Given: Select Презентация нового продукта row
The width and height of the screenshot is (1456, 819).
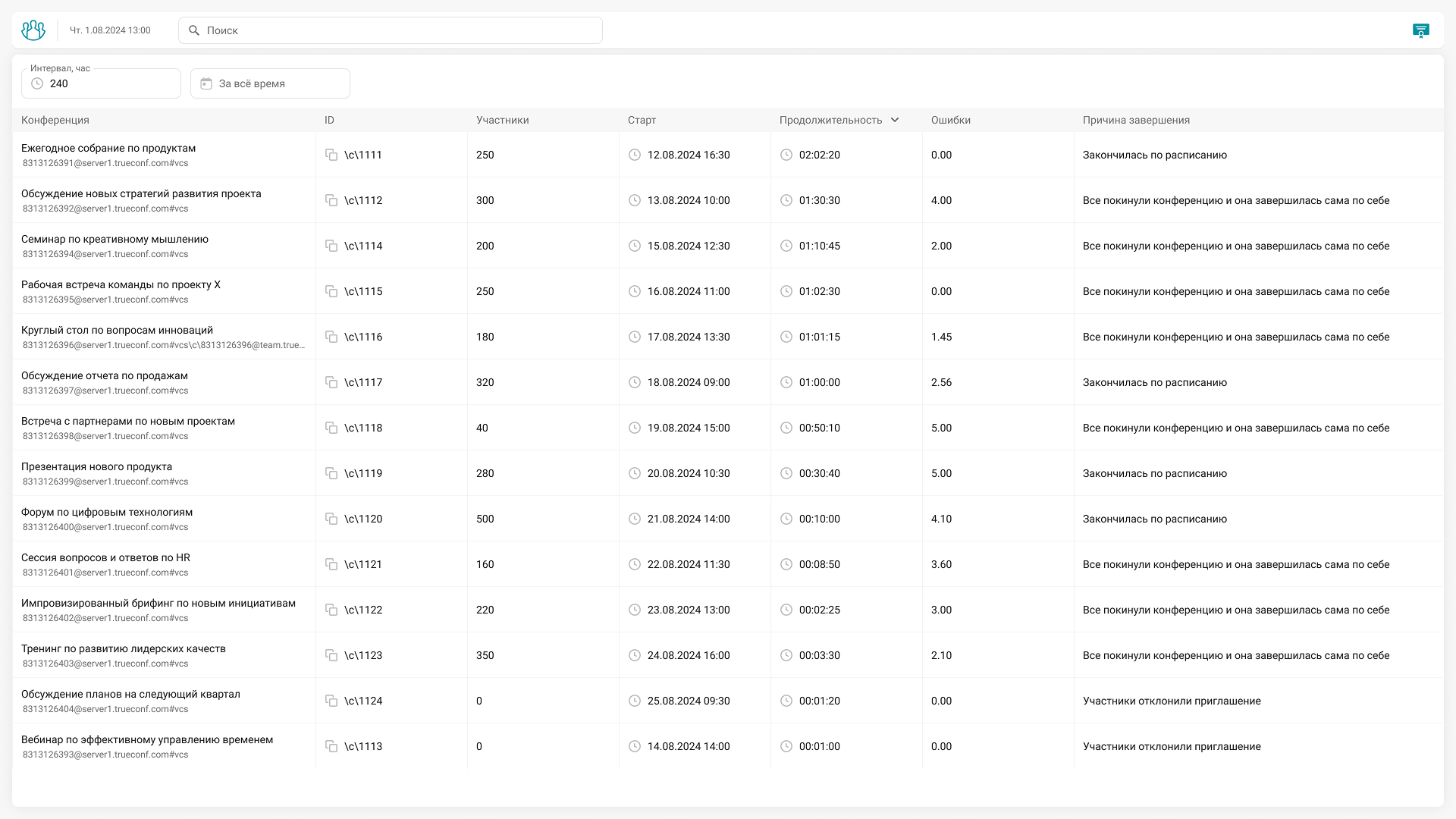Looking at the screenshot, I should [96, 466].
